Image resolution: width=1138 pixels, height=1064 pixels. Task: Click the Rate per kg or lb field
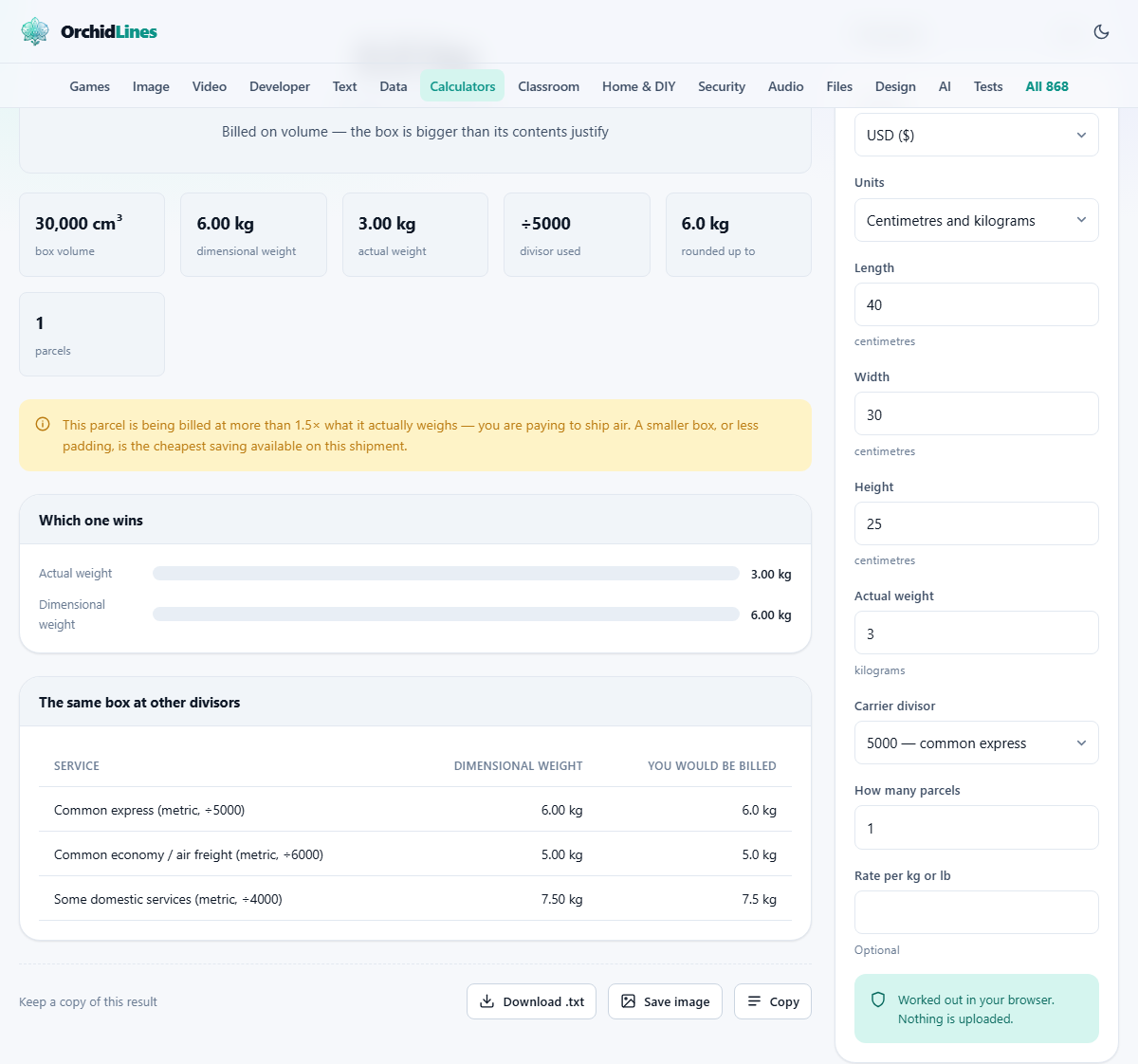tap(977, 912)
